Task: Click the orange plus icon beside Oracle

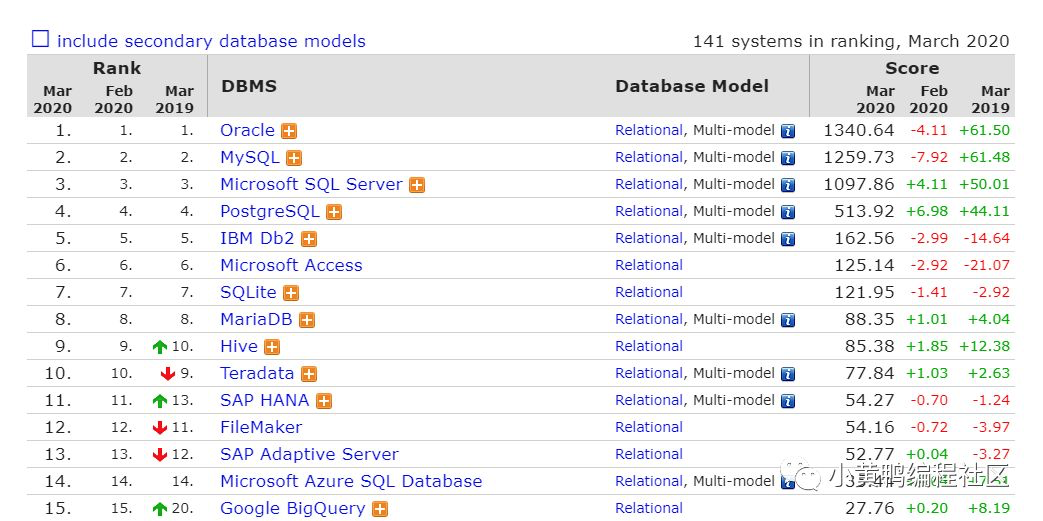Action: tap(289, 131)
